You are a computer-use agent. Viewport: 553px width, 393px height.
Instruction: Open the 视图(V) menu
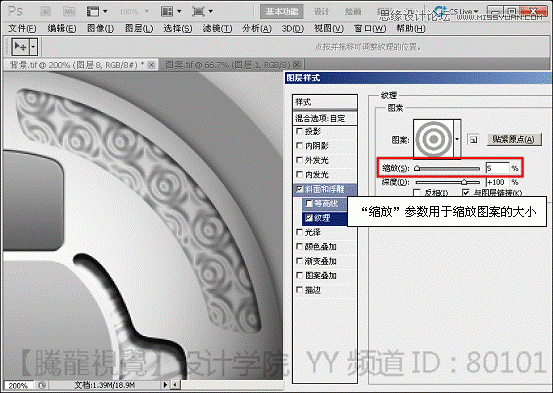click(329, 28)
